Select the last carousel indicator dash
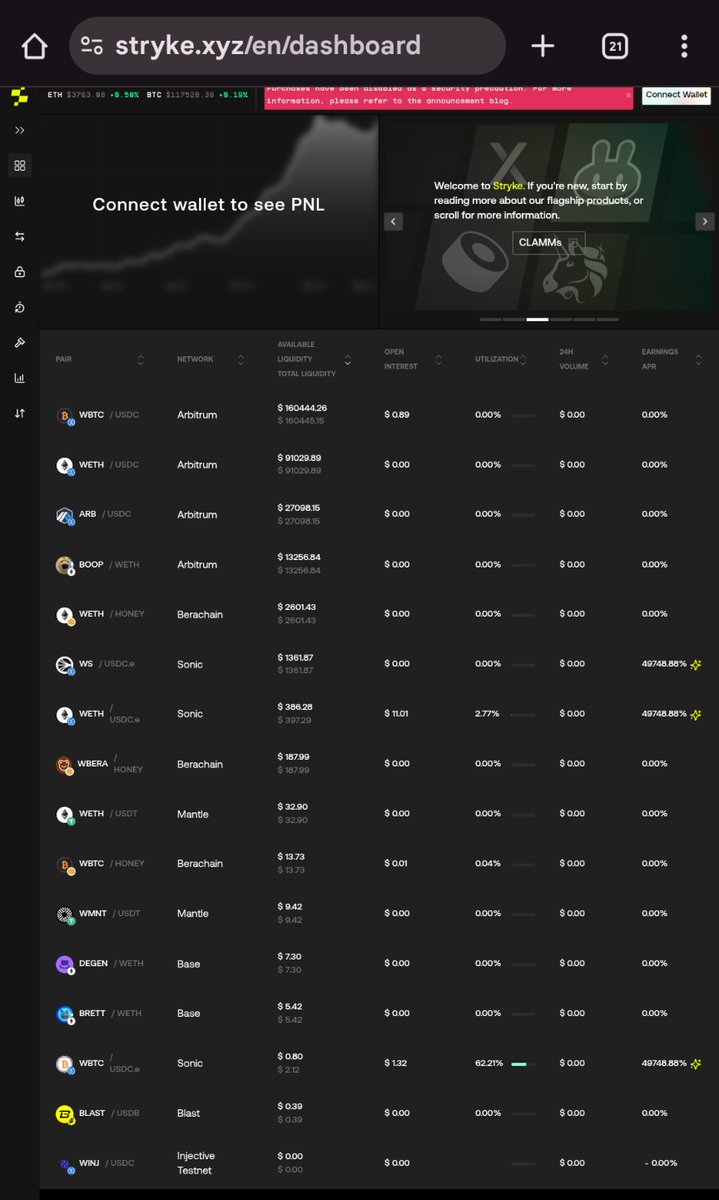Image resolution: width=719 pixels, height=1200 pixels. 608,319
